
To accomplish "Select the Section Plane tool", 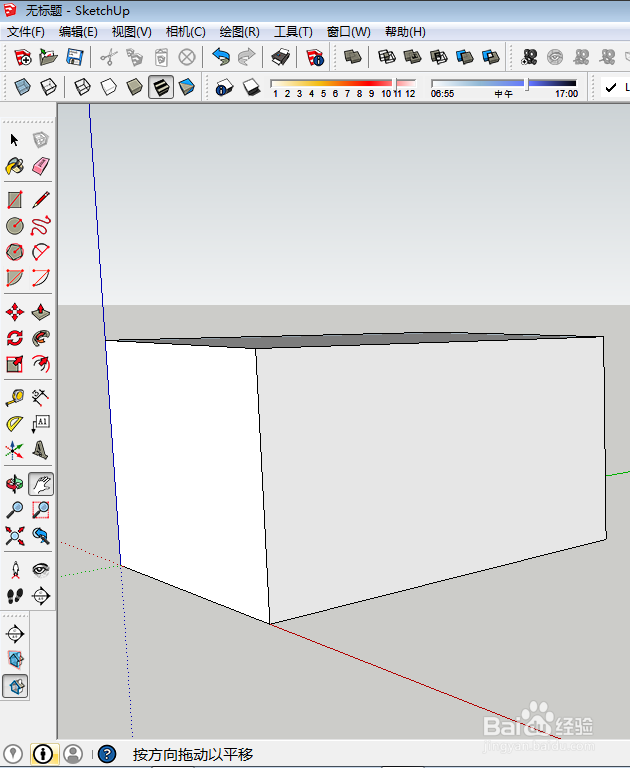I will (x=41, y=596).
